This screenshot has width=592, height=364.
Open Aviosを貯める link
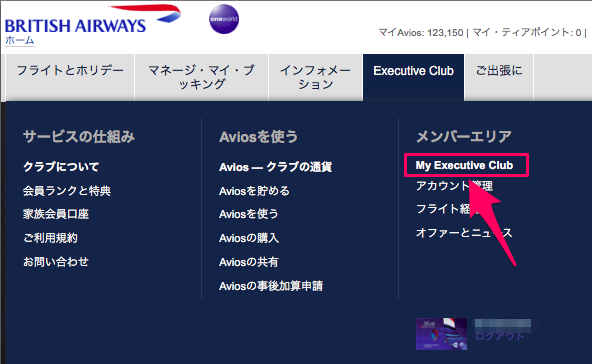point(254,191)
